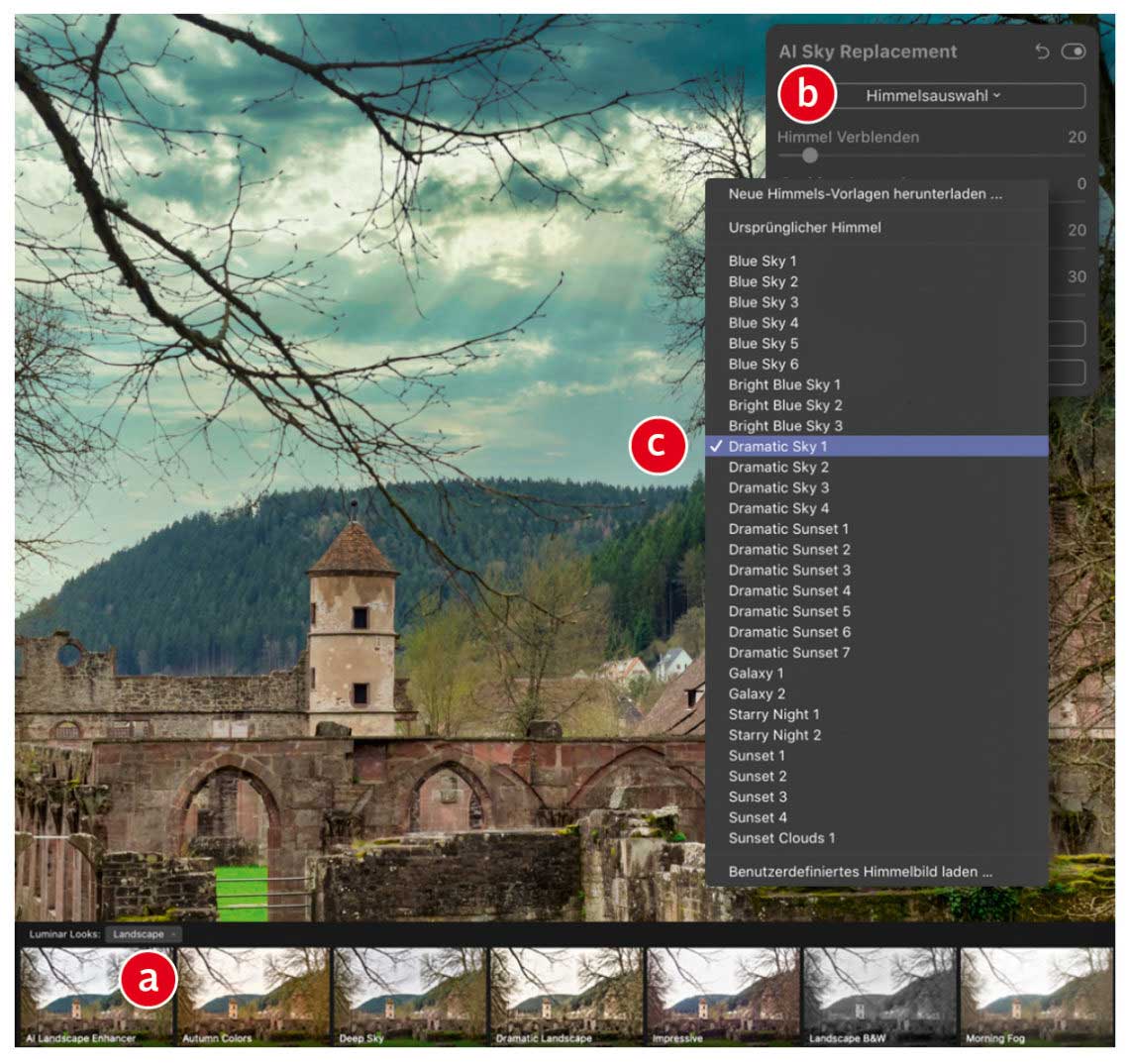Image resolution: width=1129 pixels, height=1064 pixels.
Task: Open the Landscape Luminar Looks category selector
Action: click(144, 934)
